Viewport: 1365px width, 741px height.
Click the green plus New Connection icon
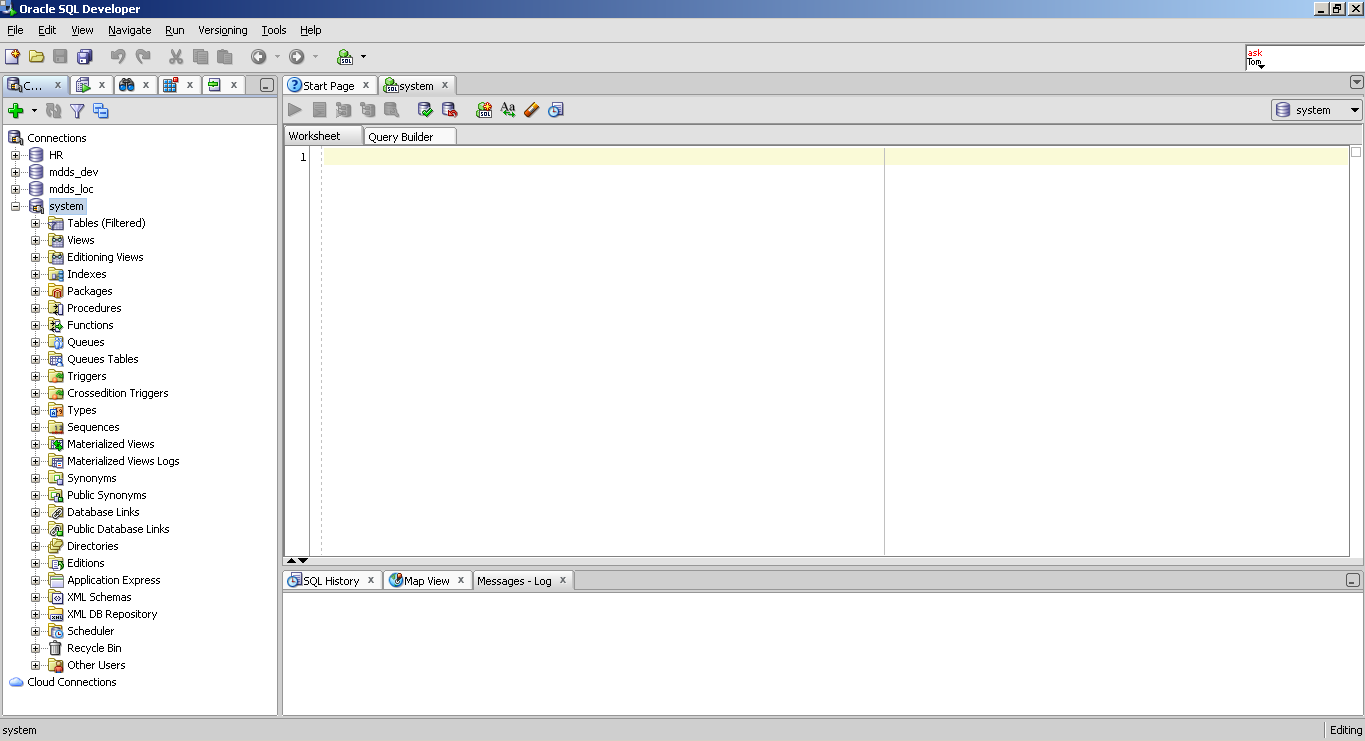15,111
